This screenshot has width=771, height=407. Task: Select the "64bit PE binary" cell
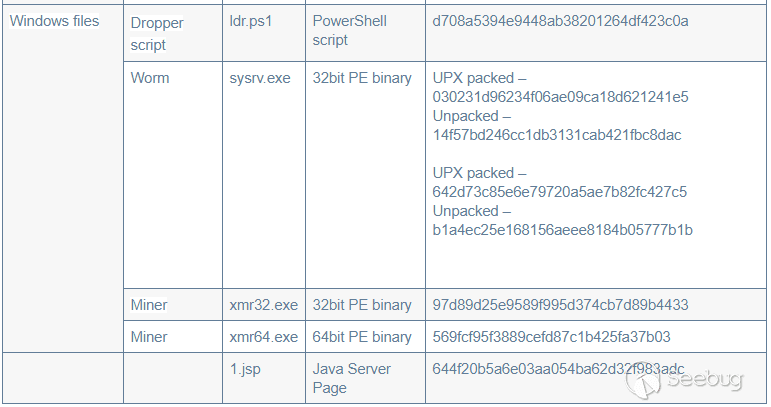362,337
